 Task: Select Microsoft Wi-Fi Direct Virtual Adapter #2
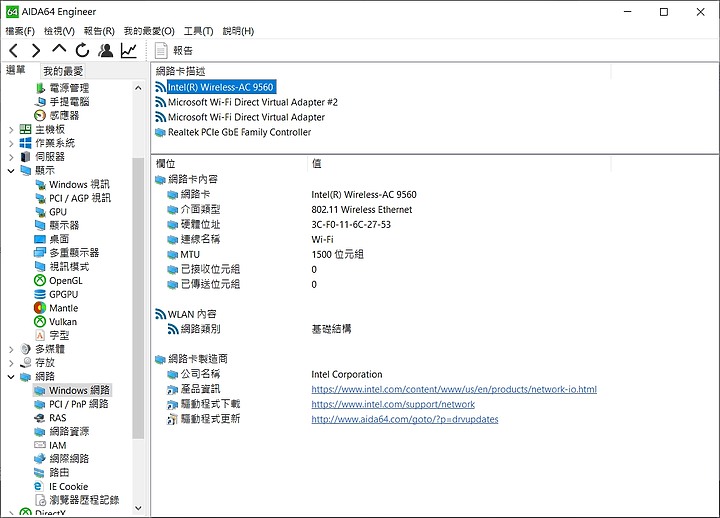point(253,102)
